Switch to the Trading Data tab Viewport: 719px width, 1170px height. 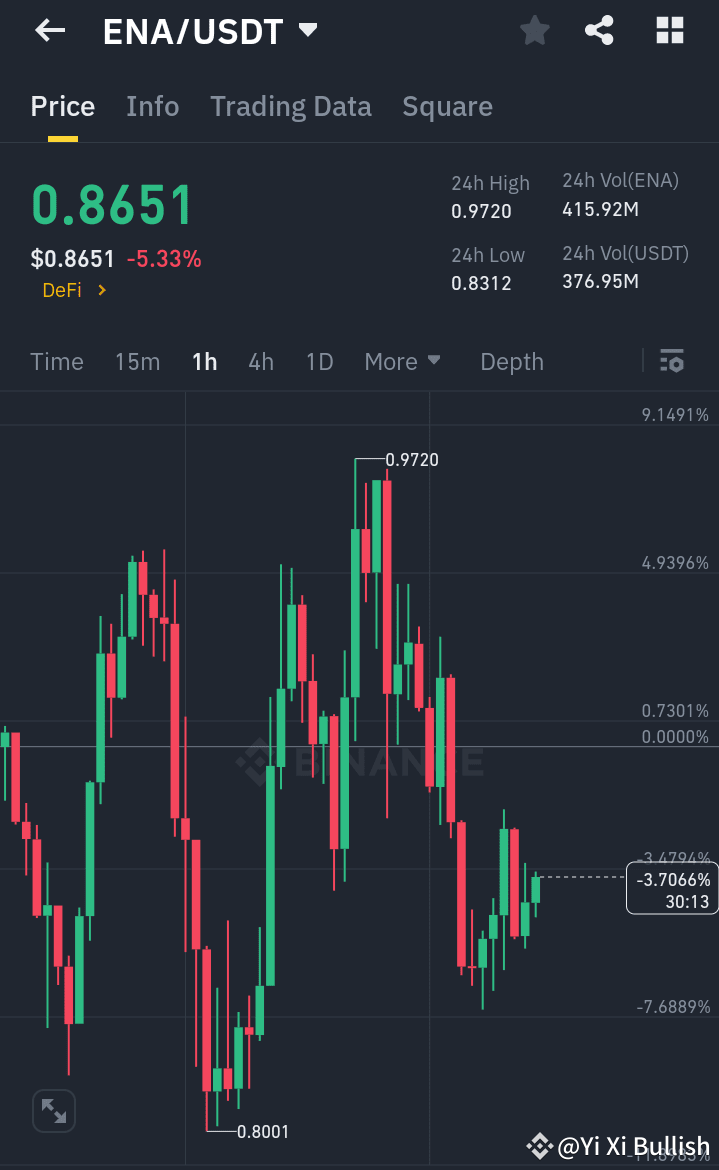click(290, 106)
